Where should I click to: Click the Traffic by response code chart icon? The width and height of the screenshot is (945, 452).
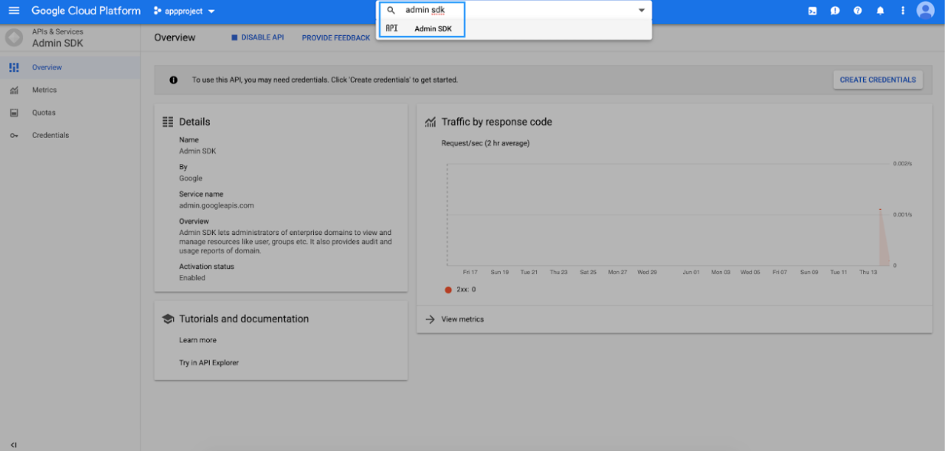pyautogui.click(x=430, y=122)
